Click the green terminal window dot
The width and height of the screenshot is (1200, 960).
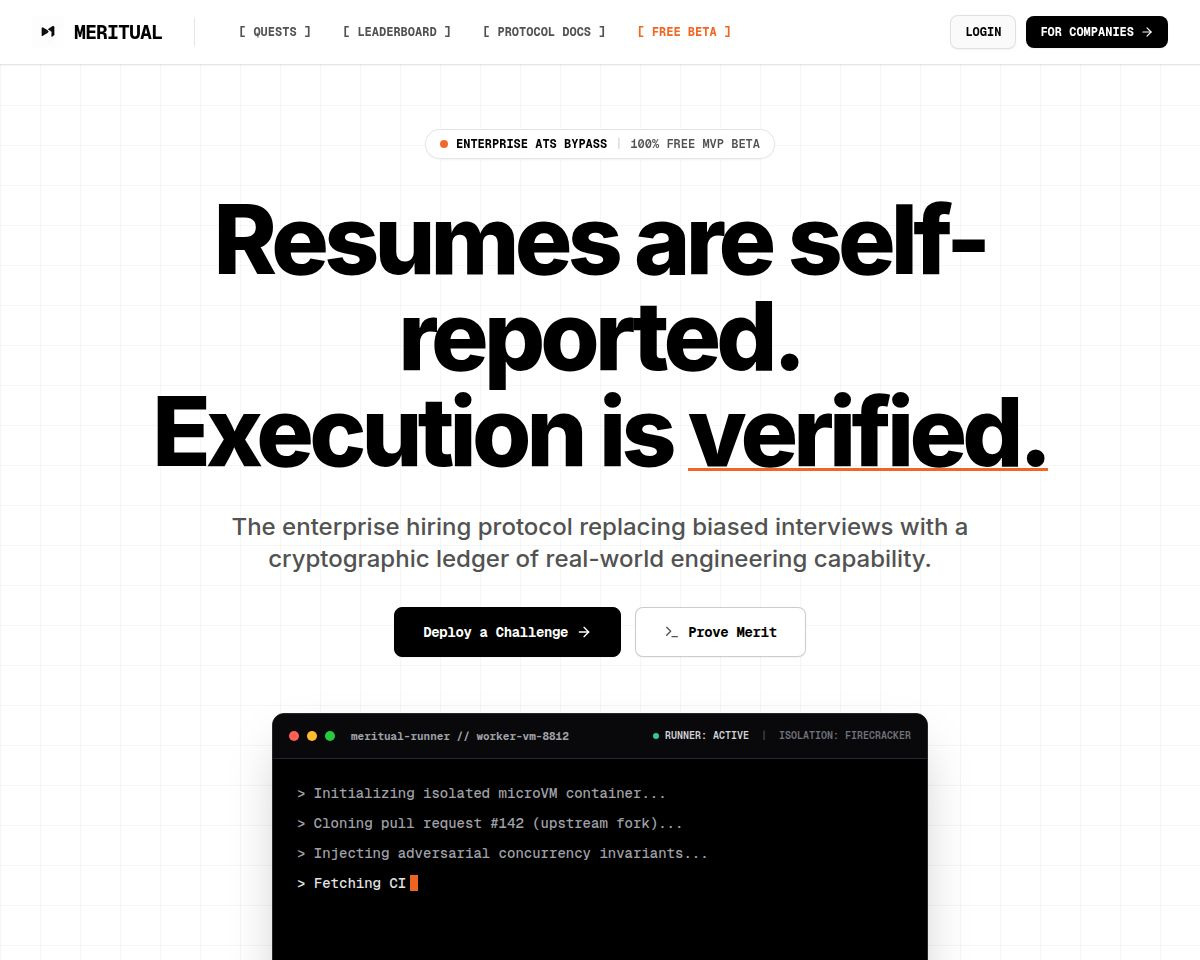pos(330,736)
